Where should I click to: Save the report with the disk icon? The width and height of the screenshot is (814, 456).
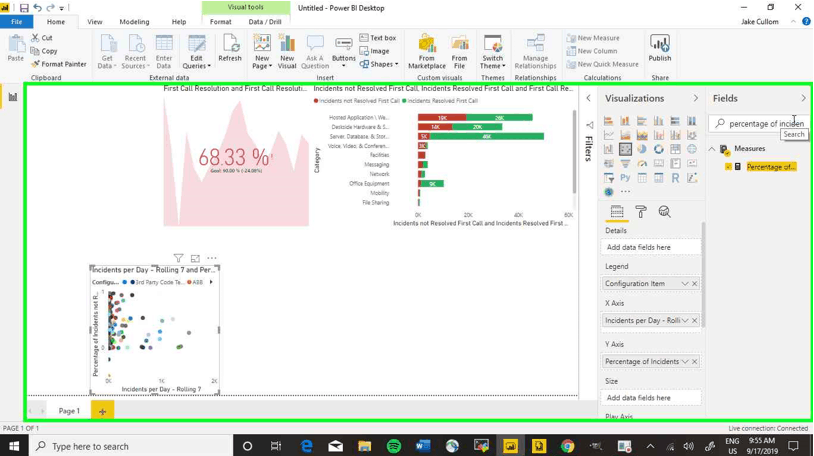(24, 8)
